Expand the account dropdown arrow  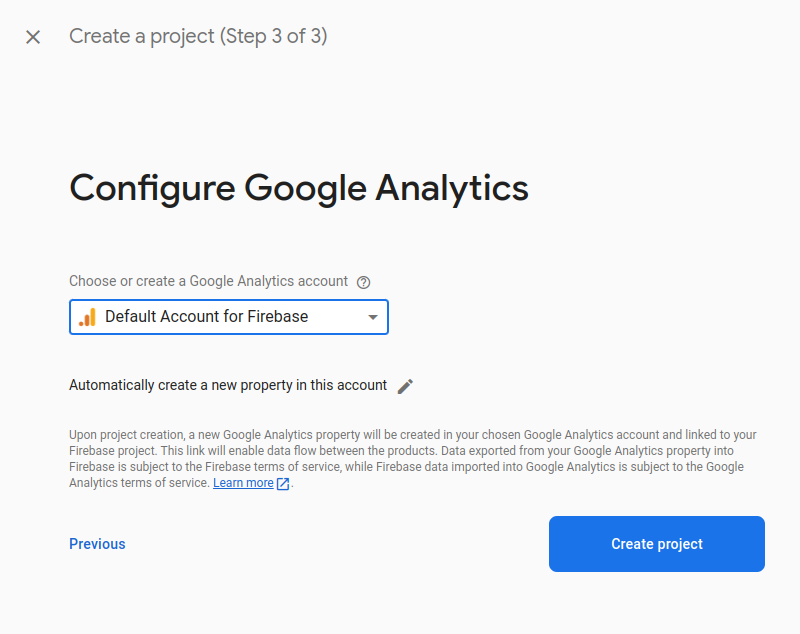coord(373,317)
